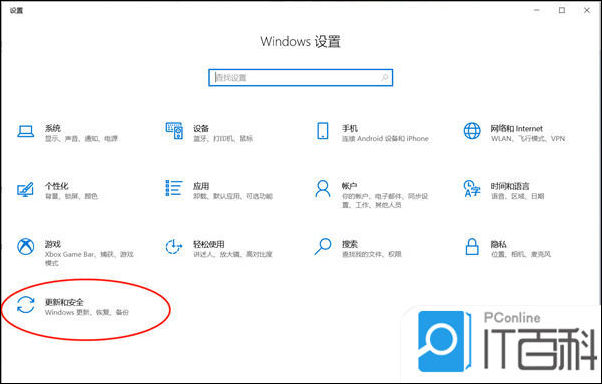This screenshot has height=384, width=602.
Task: Select the 搜索 heading text
Action: [x=350, y=244]
